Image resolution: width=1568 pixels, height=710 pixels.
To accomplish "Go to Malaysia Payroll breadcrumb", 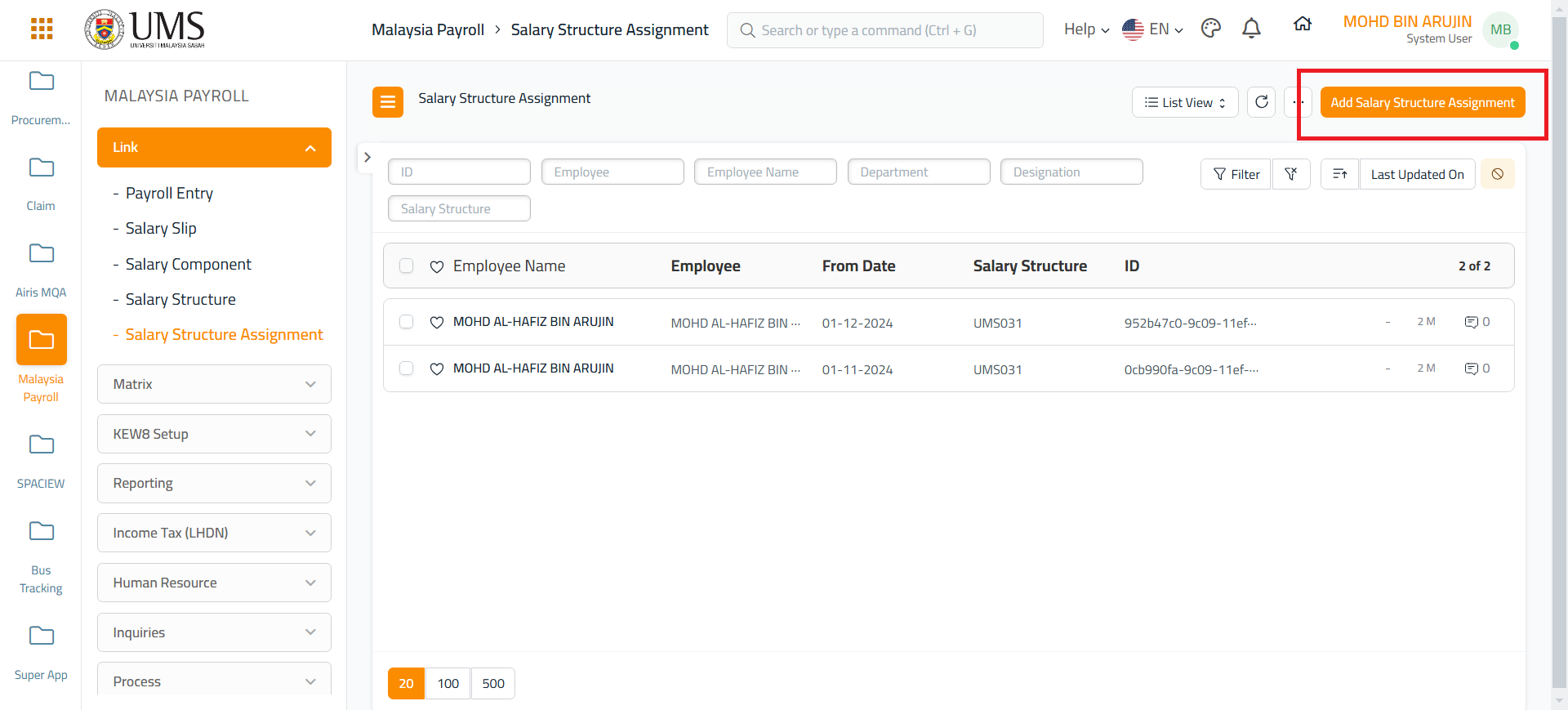I will pos(428,29).
